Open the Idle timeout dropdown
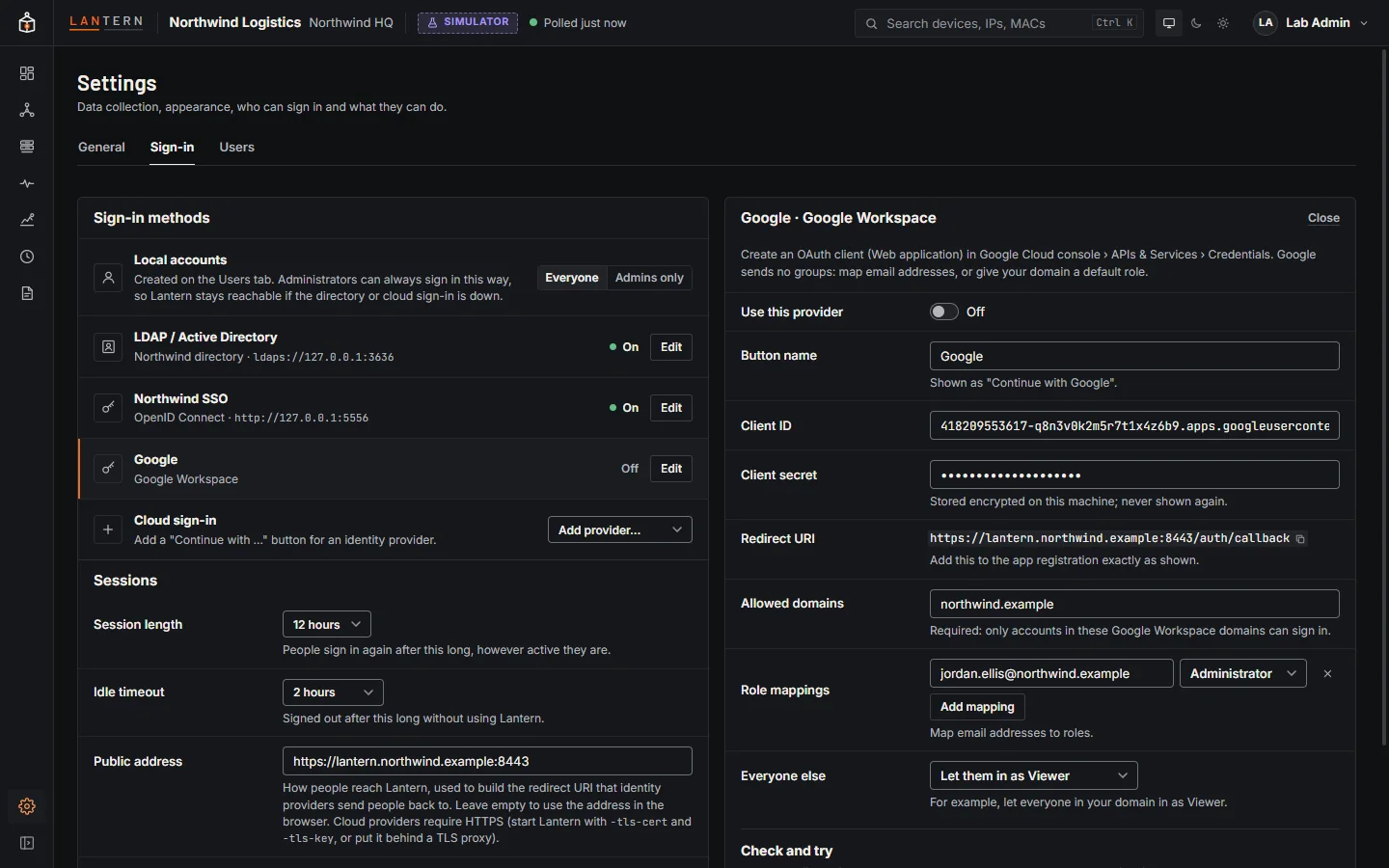 333,692
